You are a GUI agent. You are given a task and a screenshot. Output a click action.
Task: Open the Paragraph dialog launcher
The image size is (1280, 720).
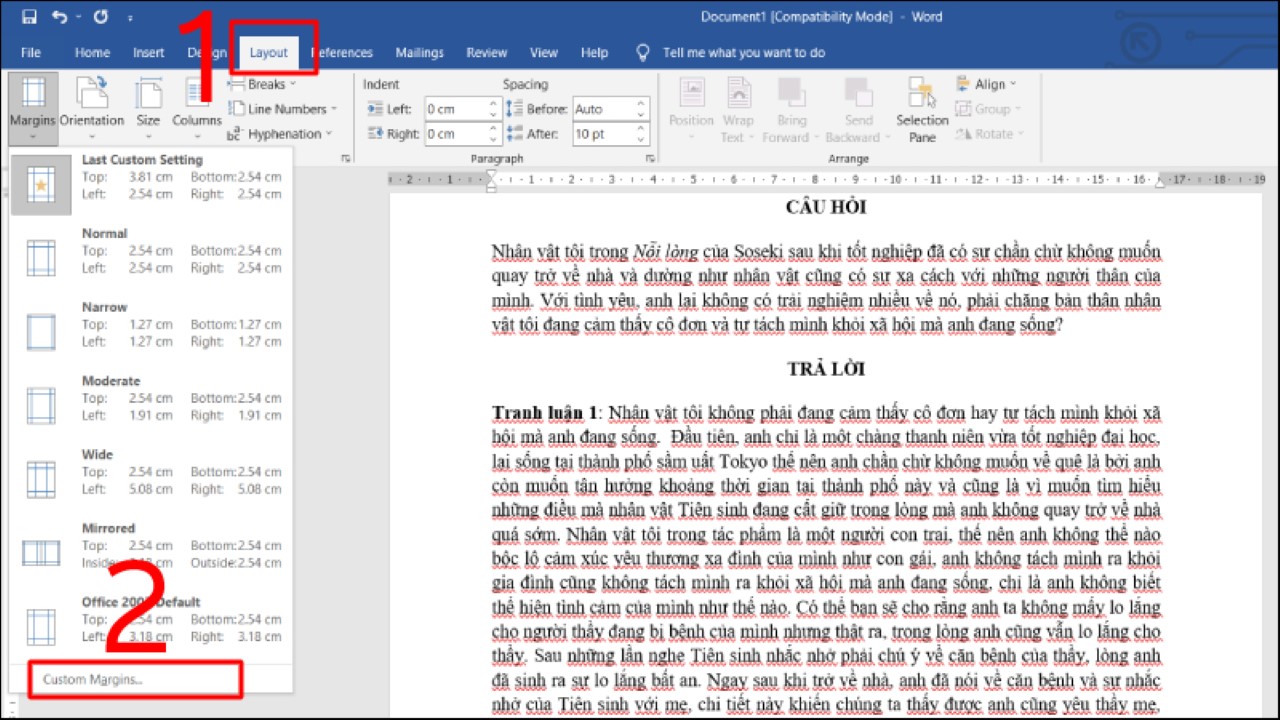click(x=650, y=158)
